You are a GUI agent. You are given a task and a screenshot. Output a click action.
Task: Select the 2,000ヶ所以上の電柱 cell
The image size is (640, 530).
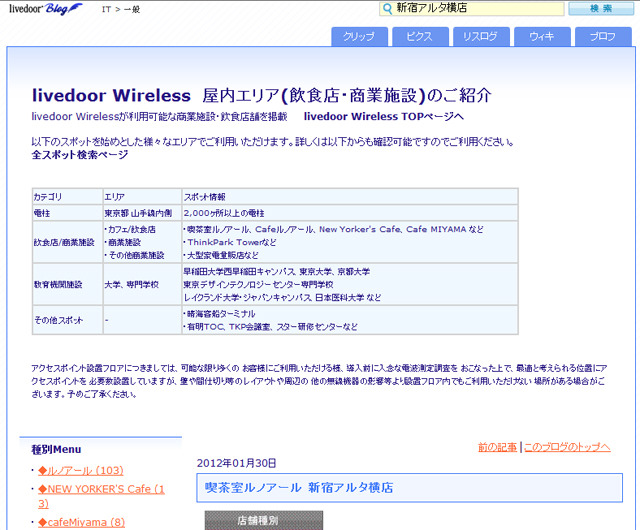click(350, 213)
